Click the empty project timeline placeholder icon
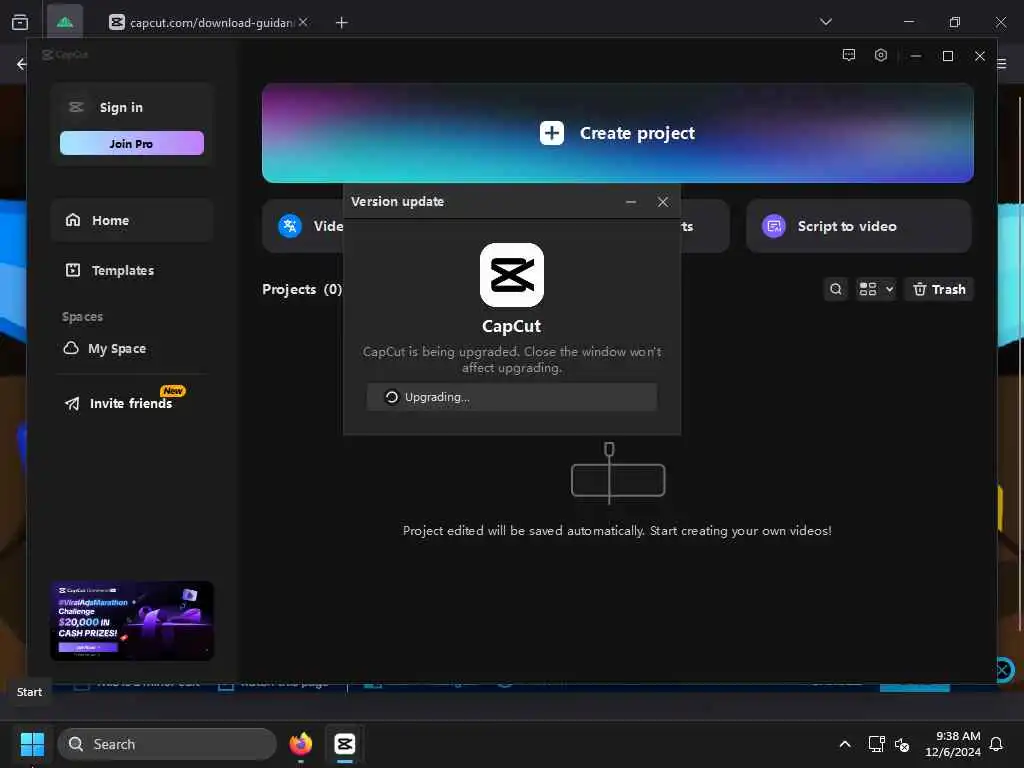This screenshot has width=1024, height=768. [x=618, y=474]
